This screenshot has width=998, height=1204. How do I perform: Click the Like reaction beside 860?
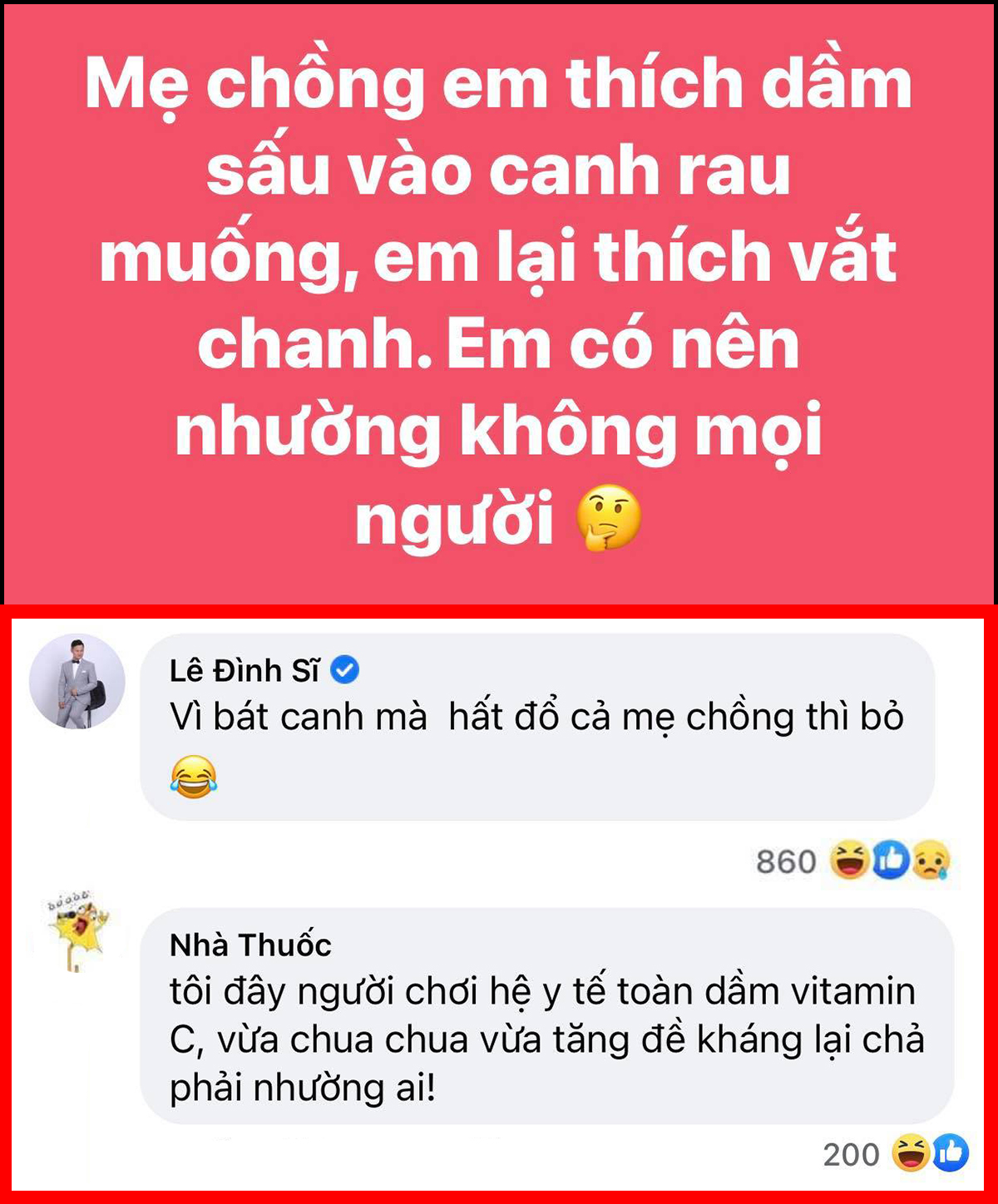pos(891,861)
